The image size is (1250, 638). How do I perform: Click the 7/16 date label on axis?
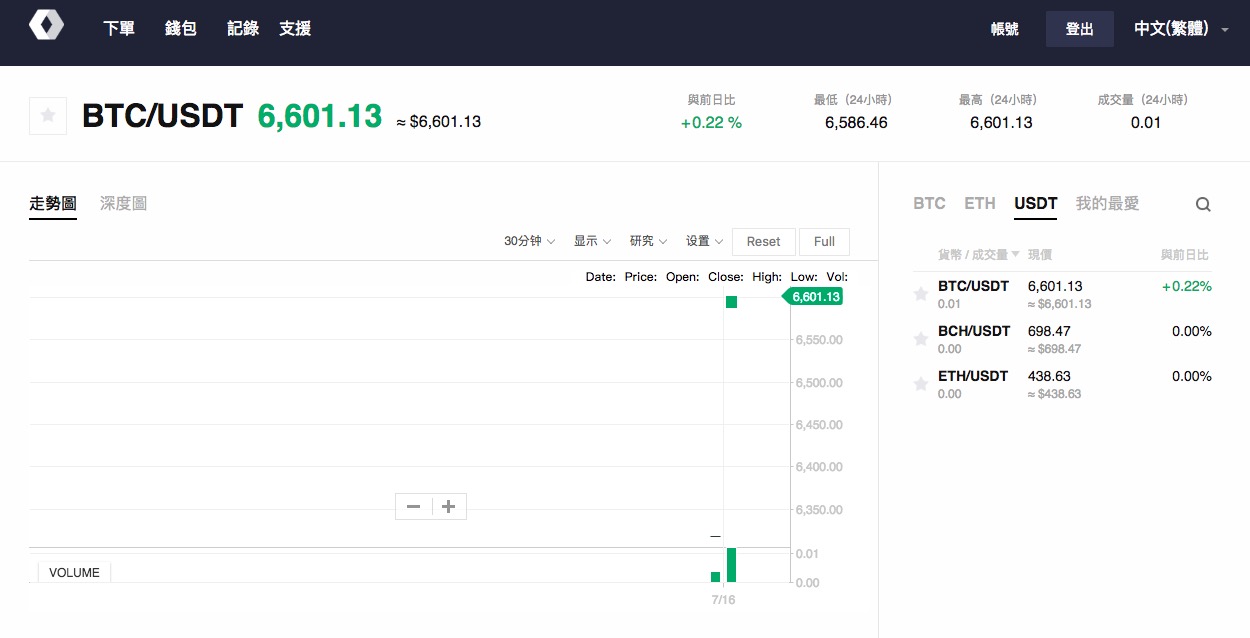[723, 600]
